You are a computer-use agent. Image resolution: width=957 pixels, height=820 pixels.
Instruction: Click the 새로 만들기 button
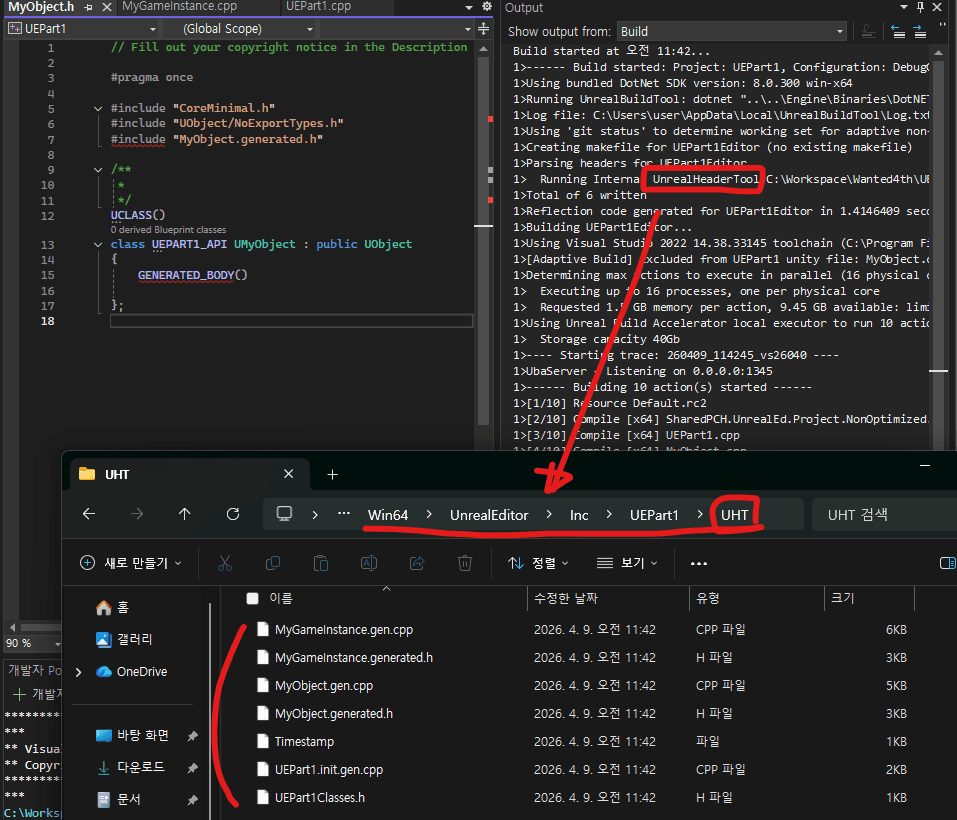pos(131,563)
